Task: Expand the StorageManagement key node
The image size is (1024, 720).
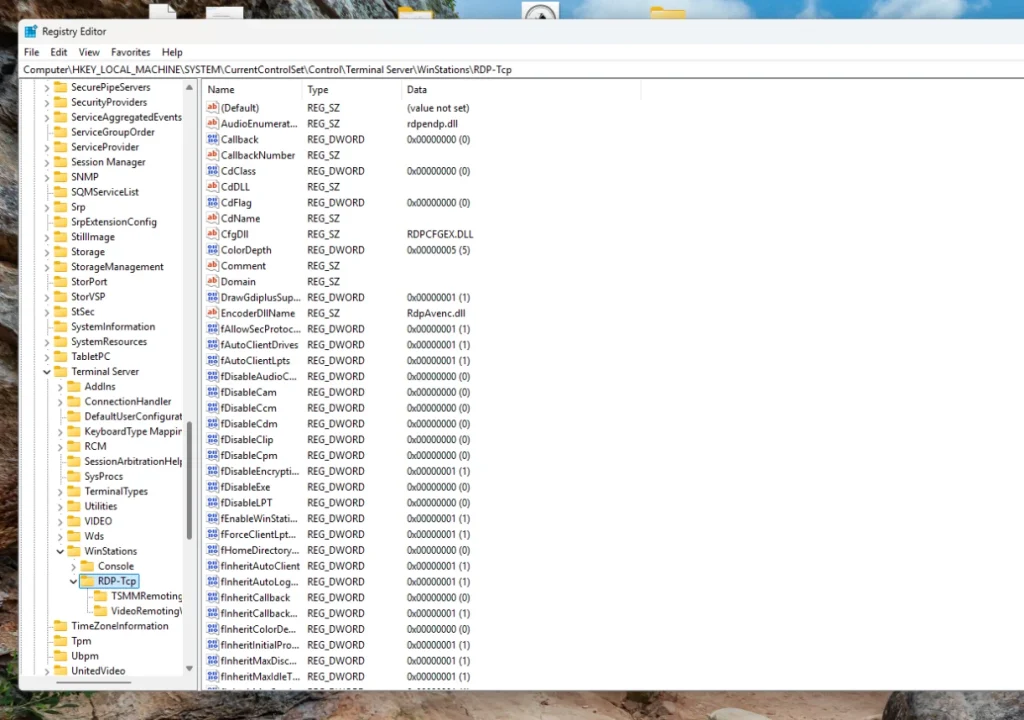Action: pos(47,267)
